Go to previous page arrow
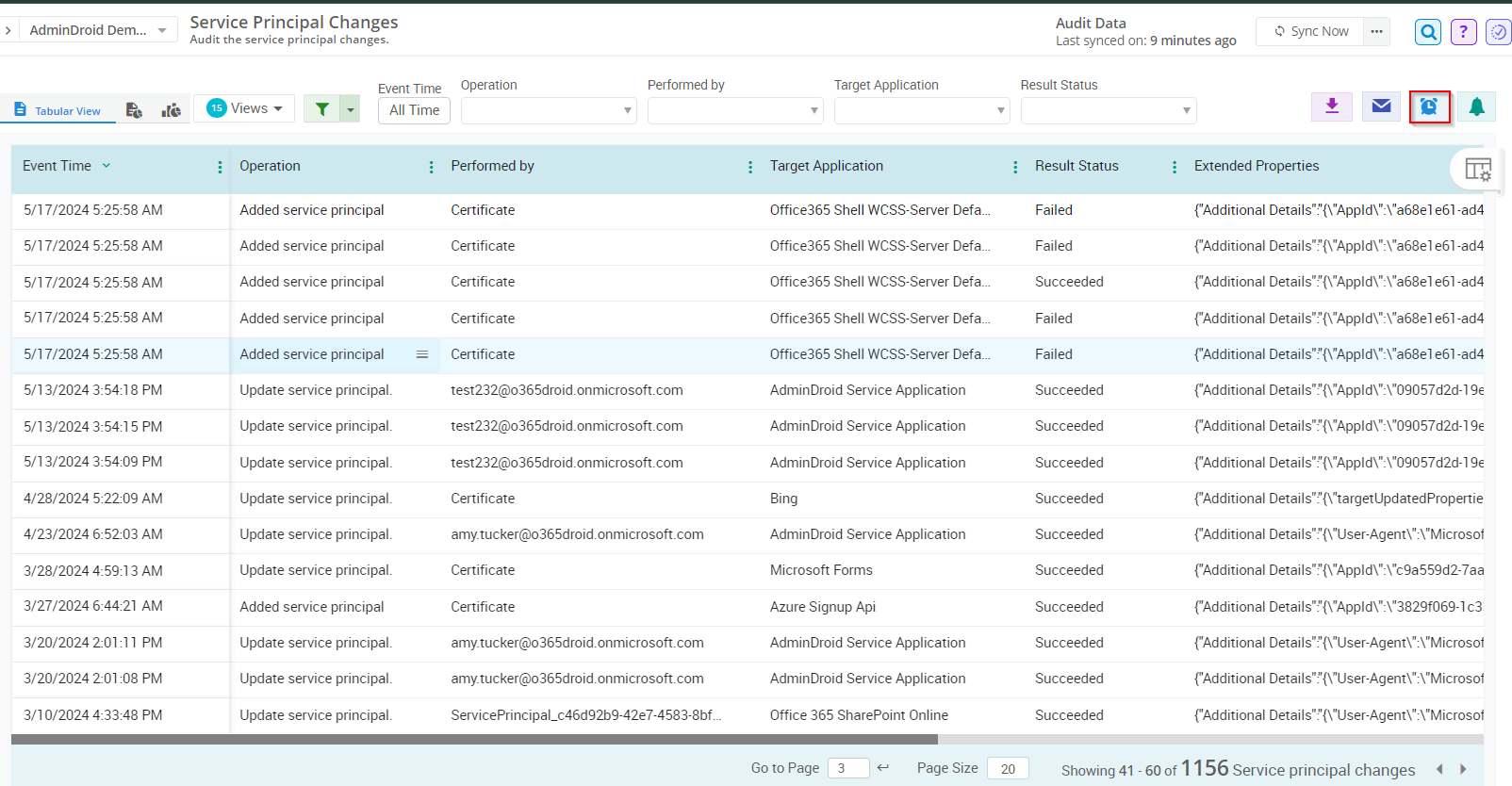 point(1439,769)
